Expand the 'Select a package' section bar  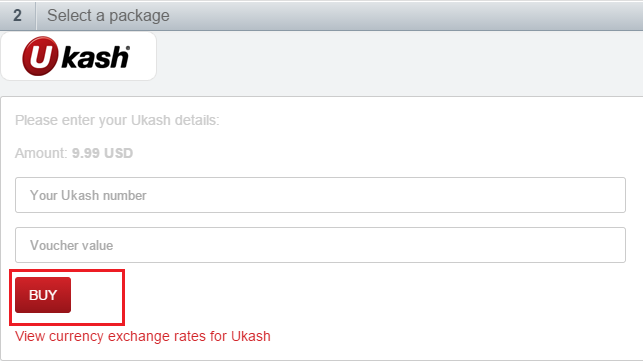(322, 16)
